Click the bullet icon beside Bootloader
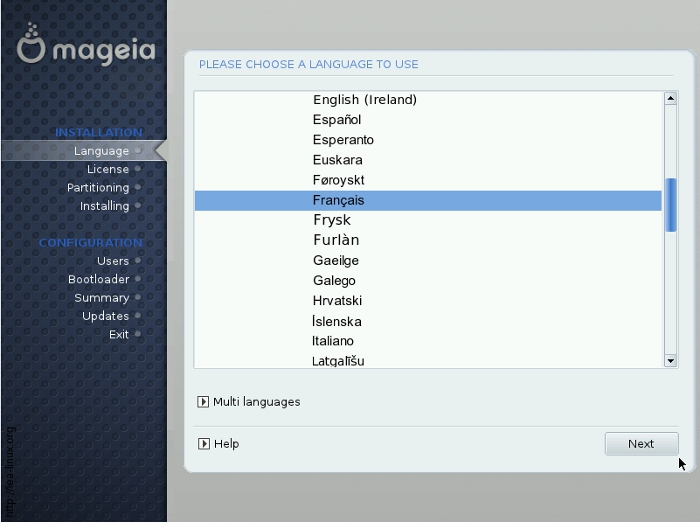The width and height of the screenshot is (700, 522). 138,279
